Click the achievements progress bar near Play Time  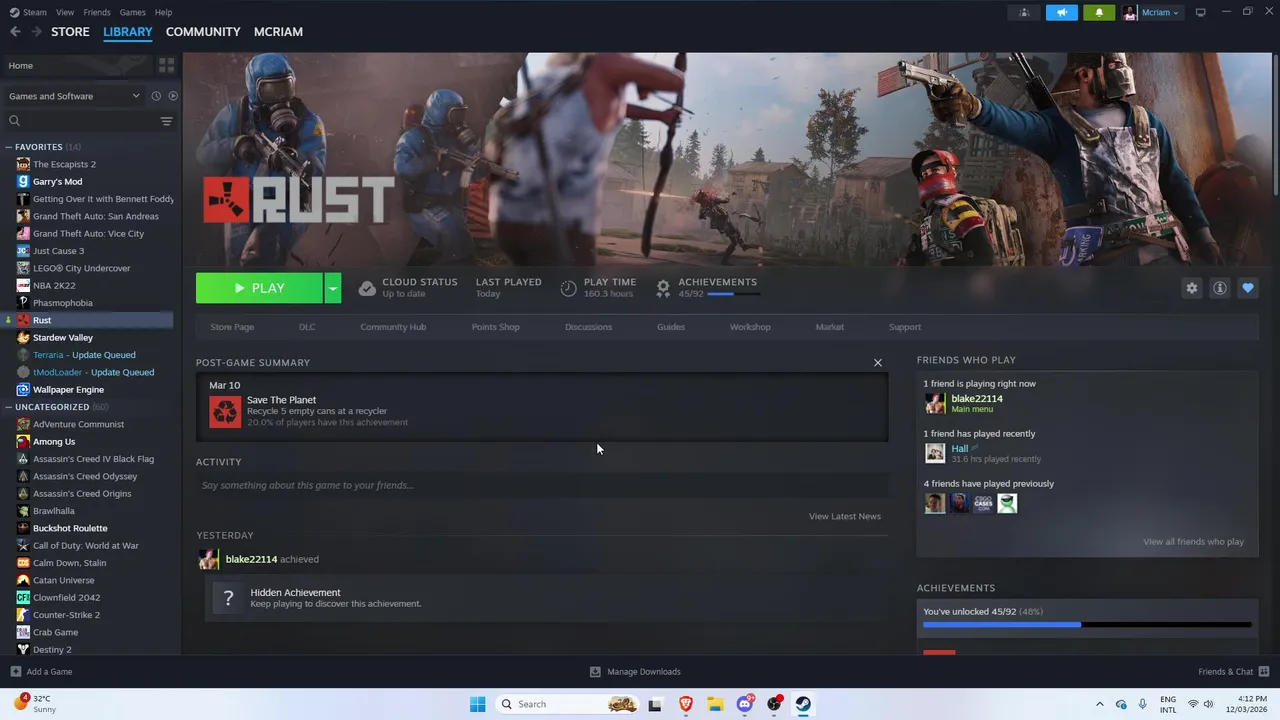point(734,294)
